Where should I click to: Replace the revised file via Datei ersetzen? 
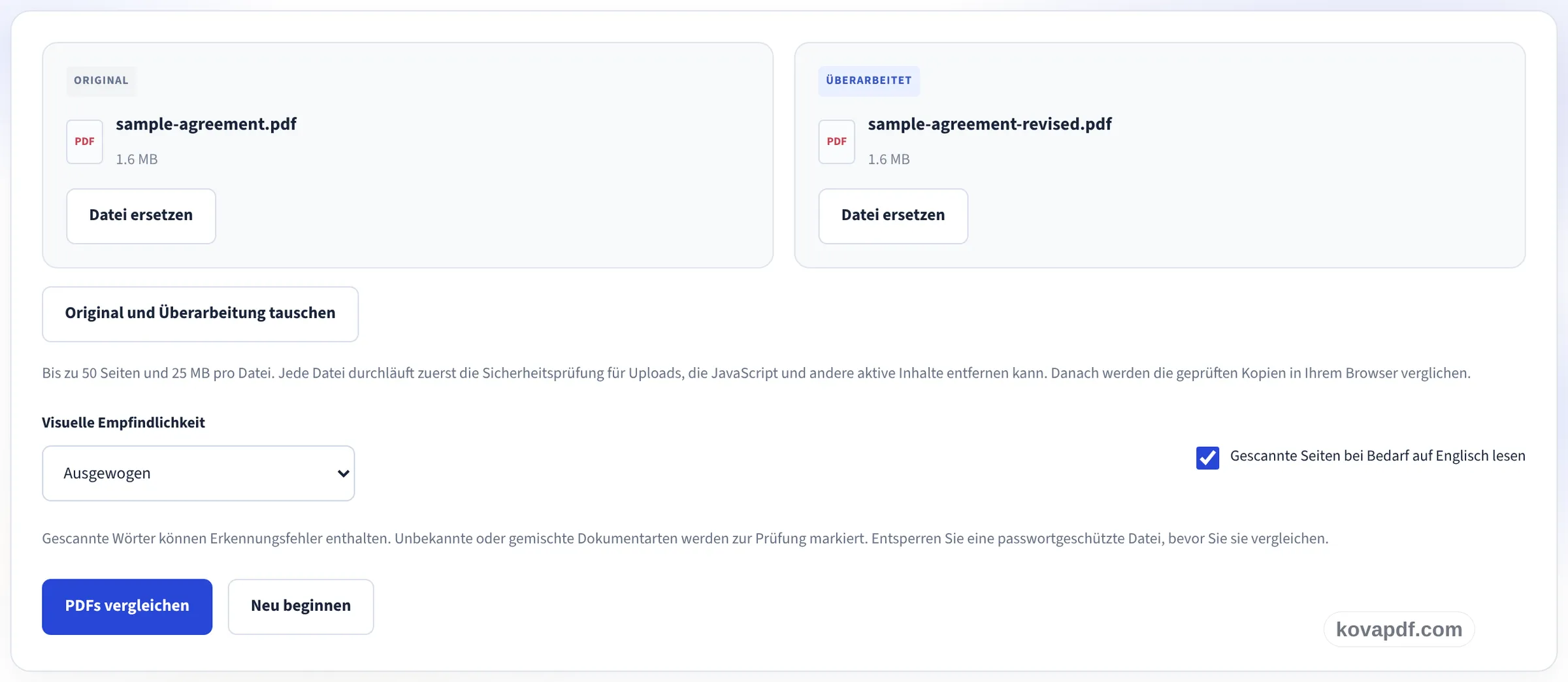click(x=892, y=216)
